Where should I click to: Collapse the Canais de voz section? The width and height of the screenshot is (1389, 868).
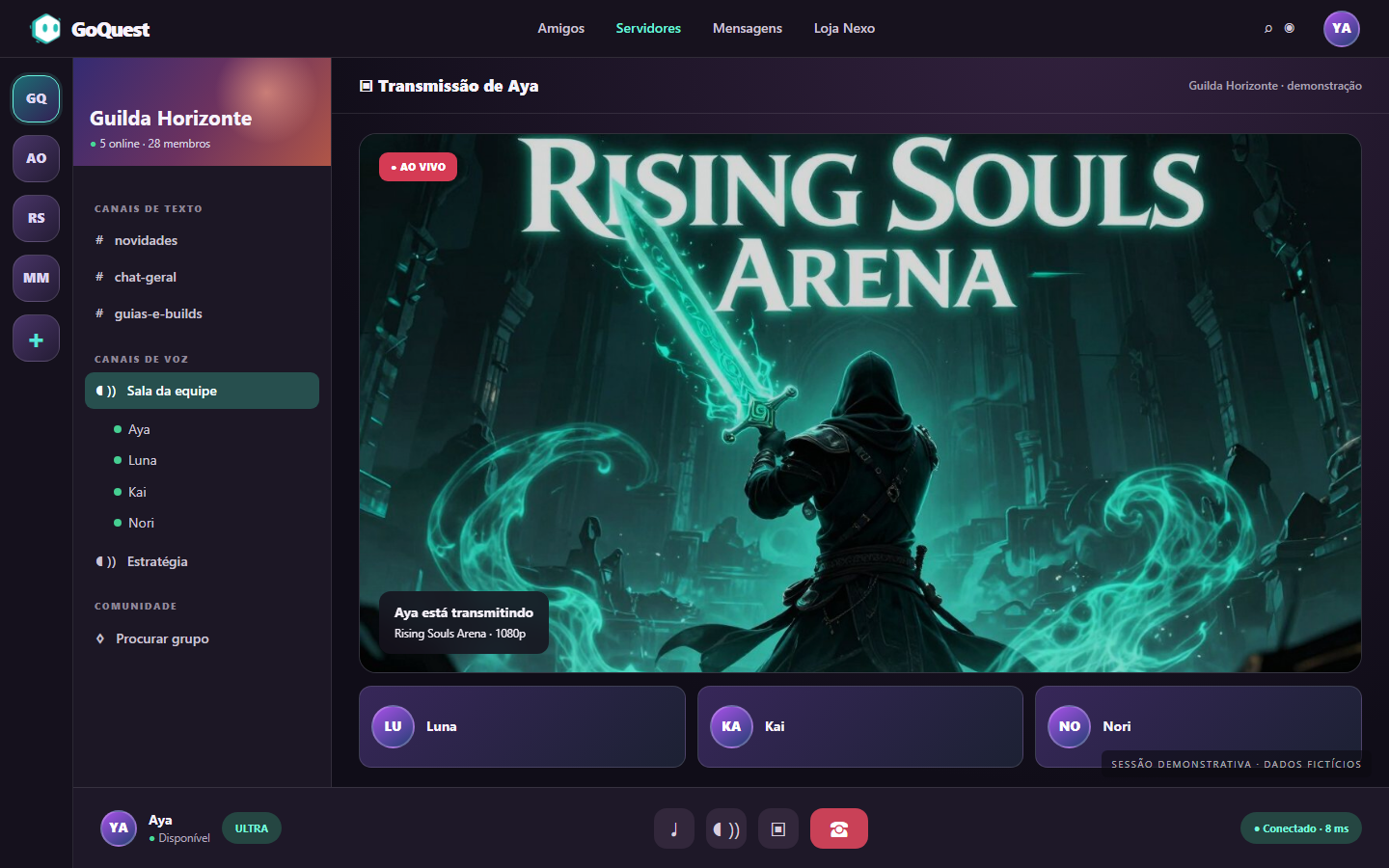(142, 359)
